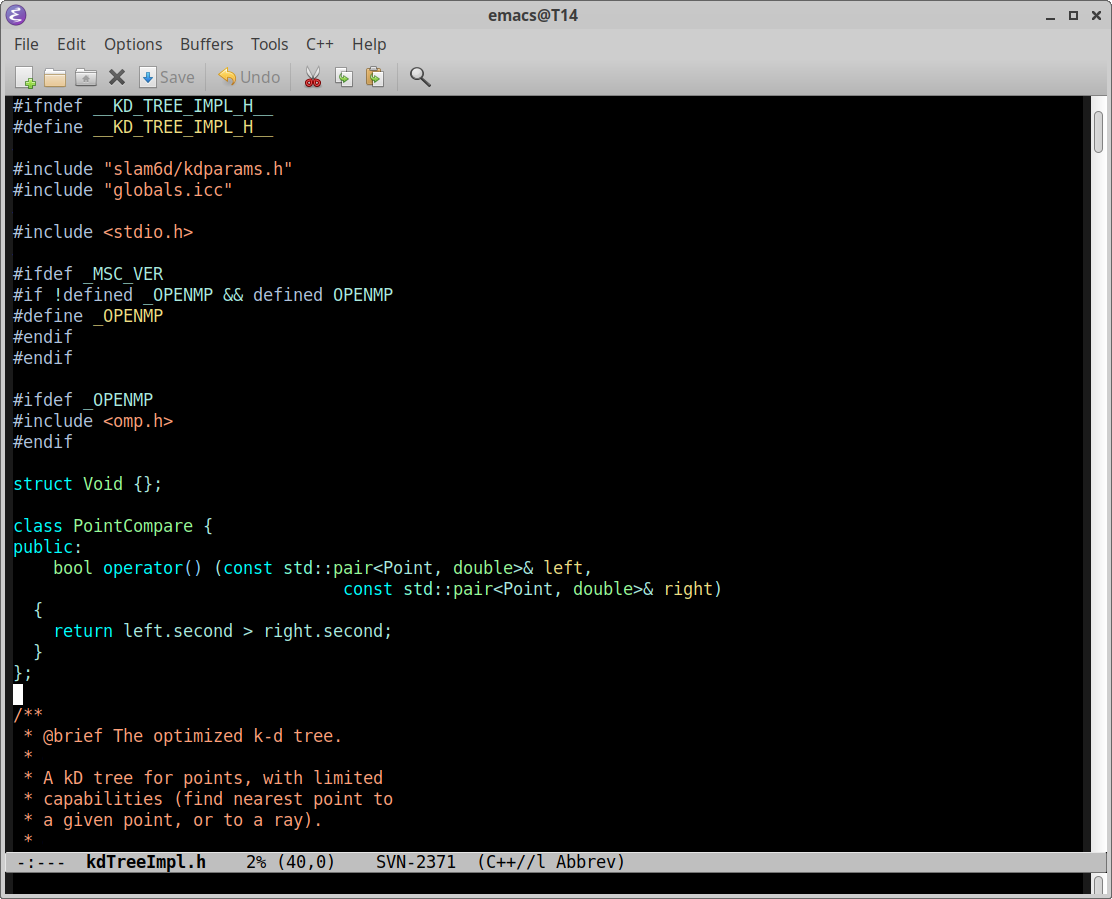Cut selection with the scissors icon
Screen dimensions: 1112x899
point(313,77)
